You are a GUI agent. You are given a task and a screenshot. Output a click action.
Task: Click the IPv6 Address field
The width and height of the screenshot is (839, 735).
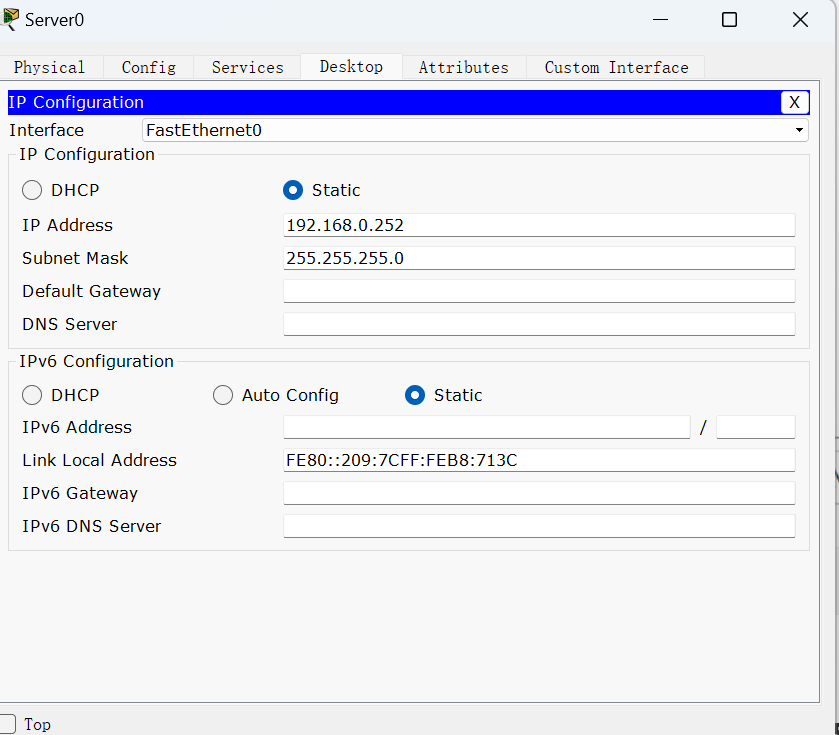pos(487,427)
